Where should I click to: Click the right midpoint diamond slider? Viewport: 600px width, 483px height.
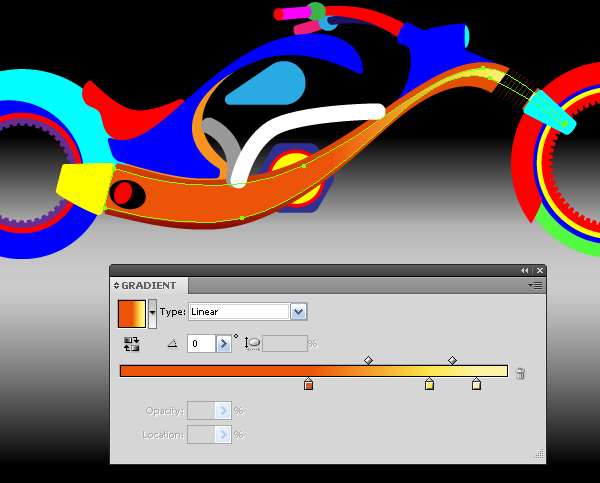click(x=452, y=360)
